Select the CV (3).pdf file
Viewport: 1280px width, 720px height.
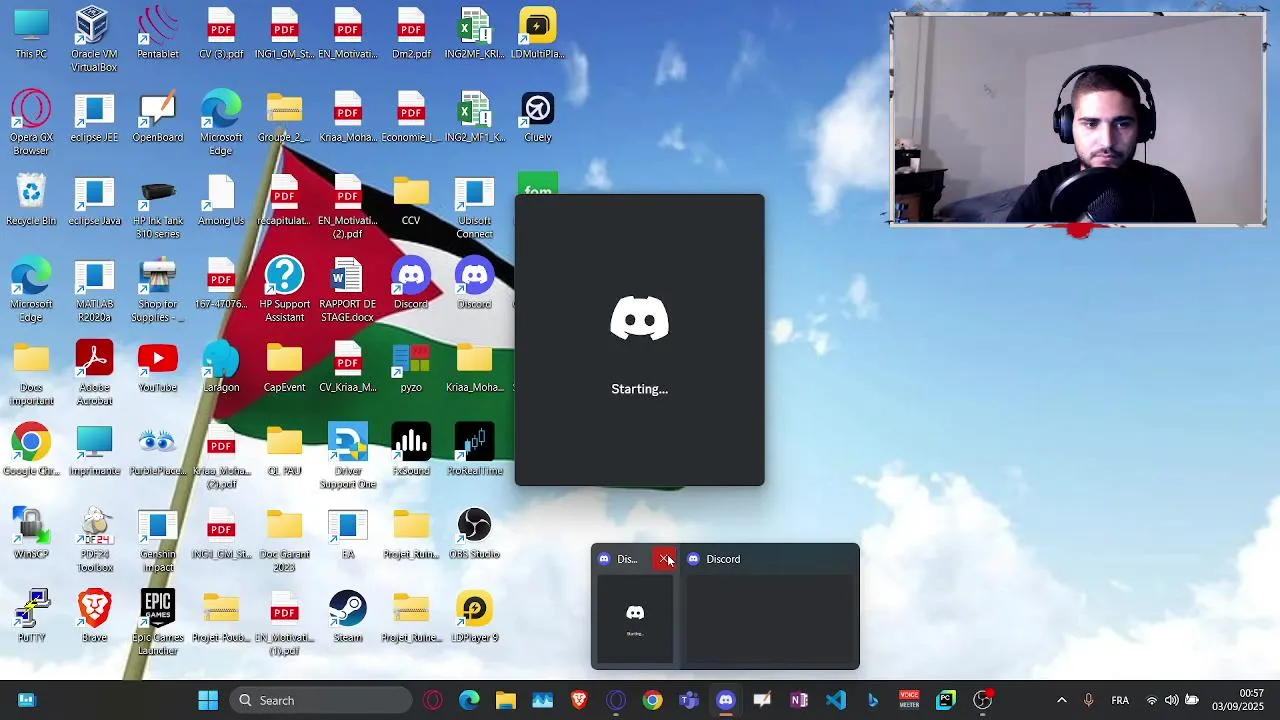(x=221, y=34)
